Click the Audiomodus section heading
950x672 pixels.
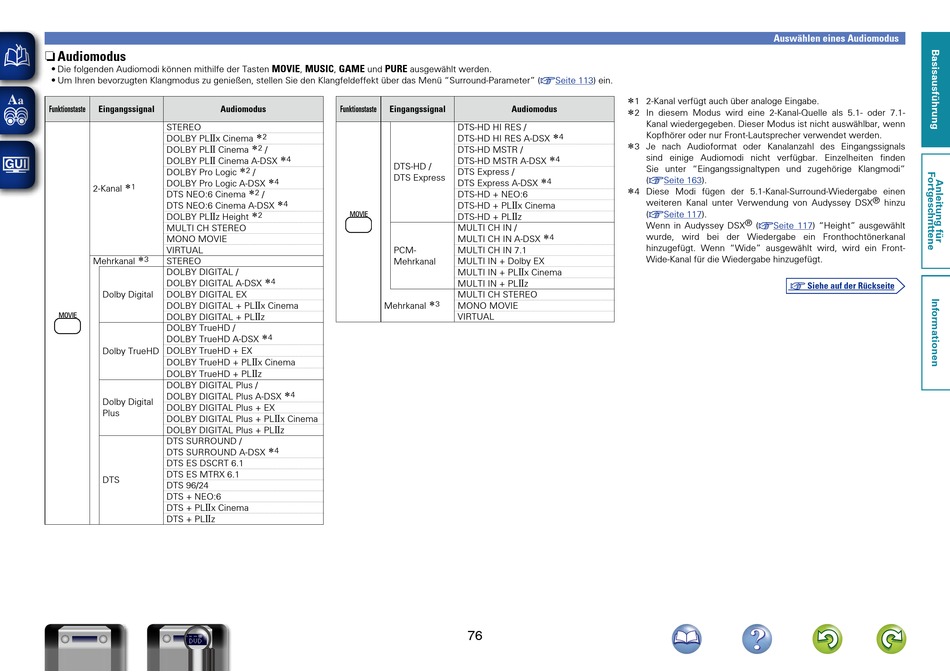click(85, 56)
